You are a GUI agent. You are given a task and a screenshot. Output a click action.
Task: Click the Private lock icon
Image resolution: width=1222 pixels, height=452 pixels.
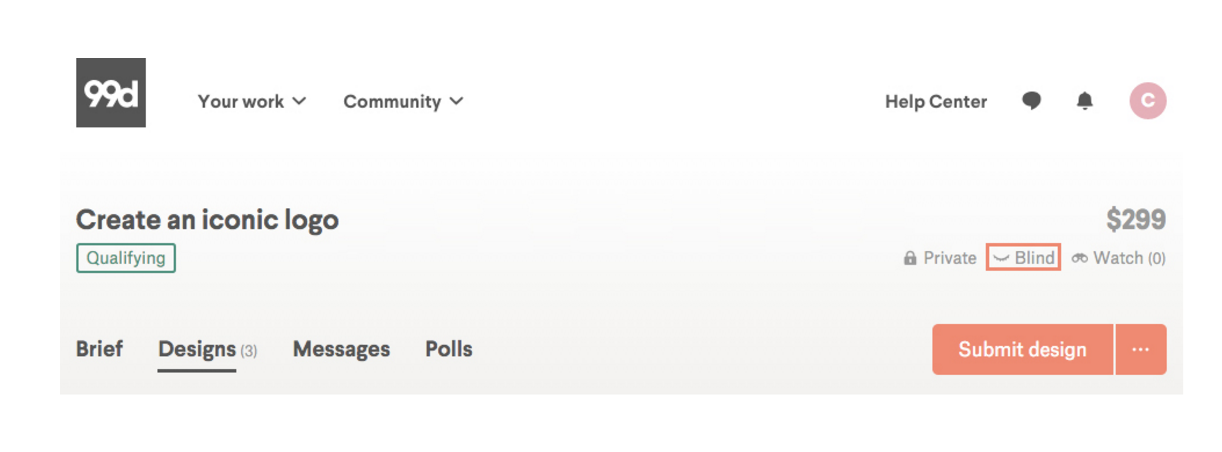[910, 258]
